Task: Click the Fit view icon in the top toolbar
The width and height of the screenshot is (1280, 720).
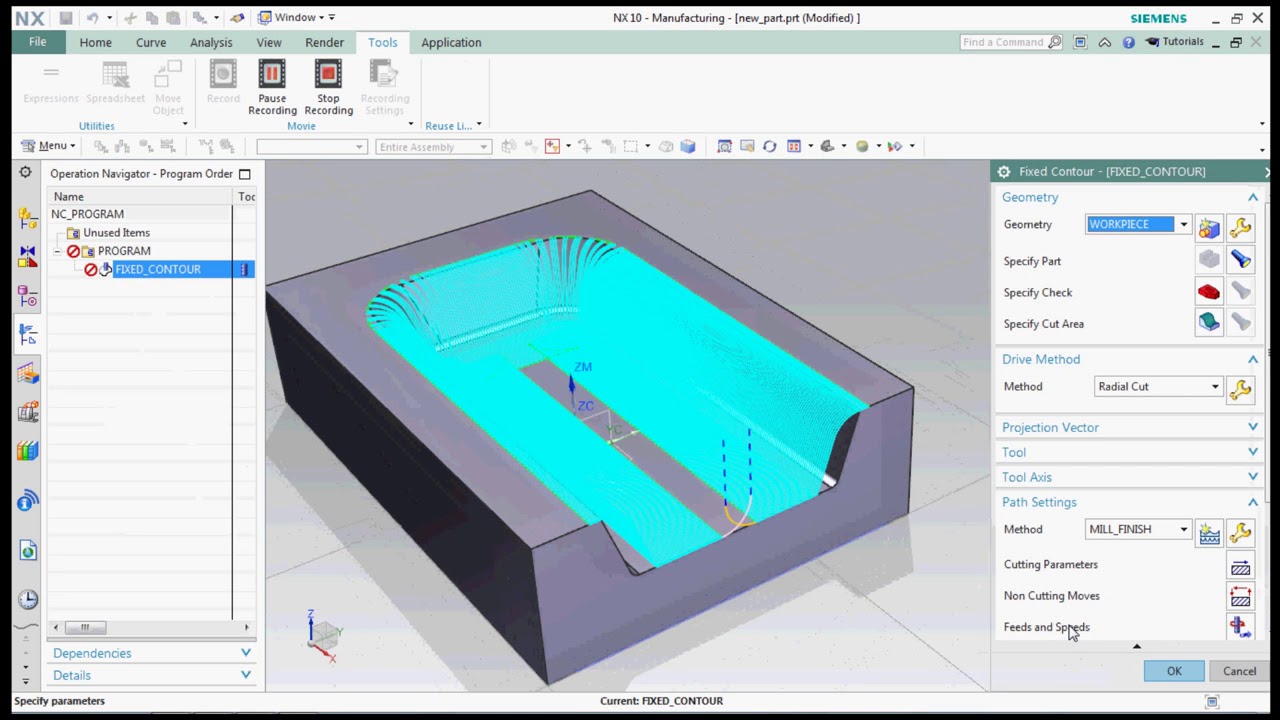Action: point(724,146)
